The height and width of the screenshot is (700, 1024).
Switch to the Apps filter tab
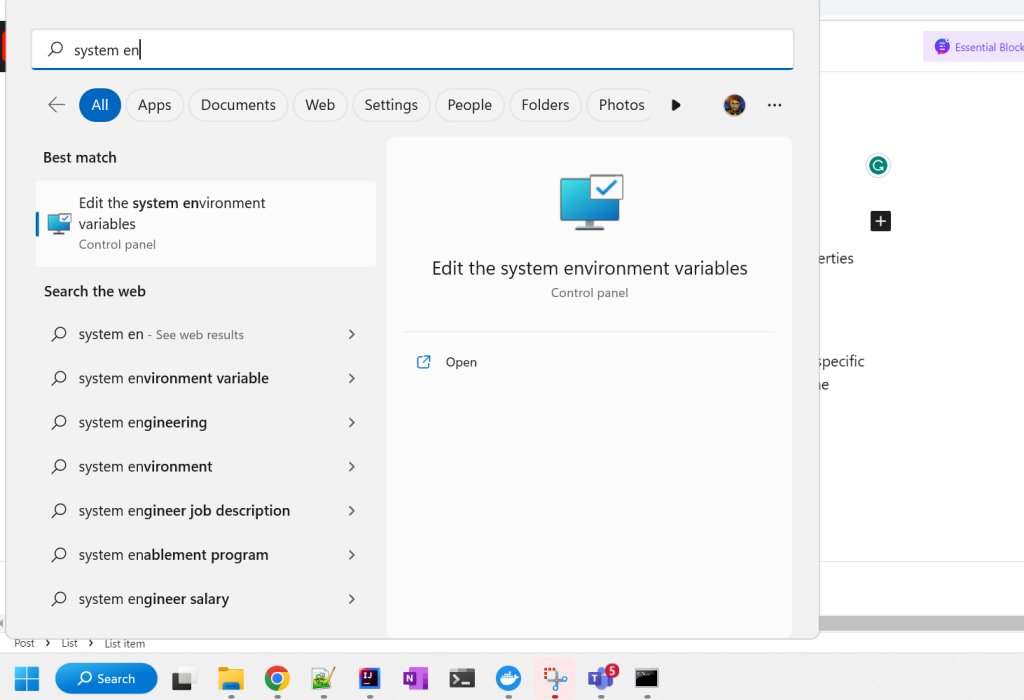click(x=154, y=105)
